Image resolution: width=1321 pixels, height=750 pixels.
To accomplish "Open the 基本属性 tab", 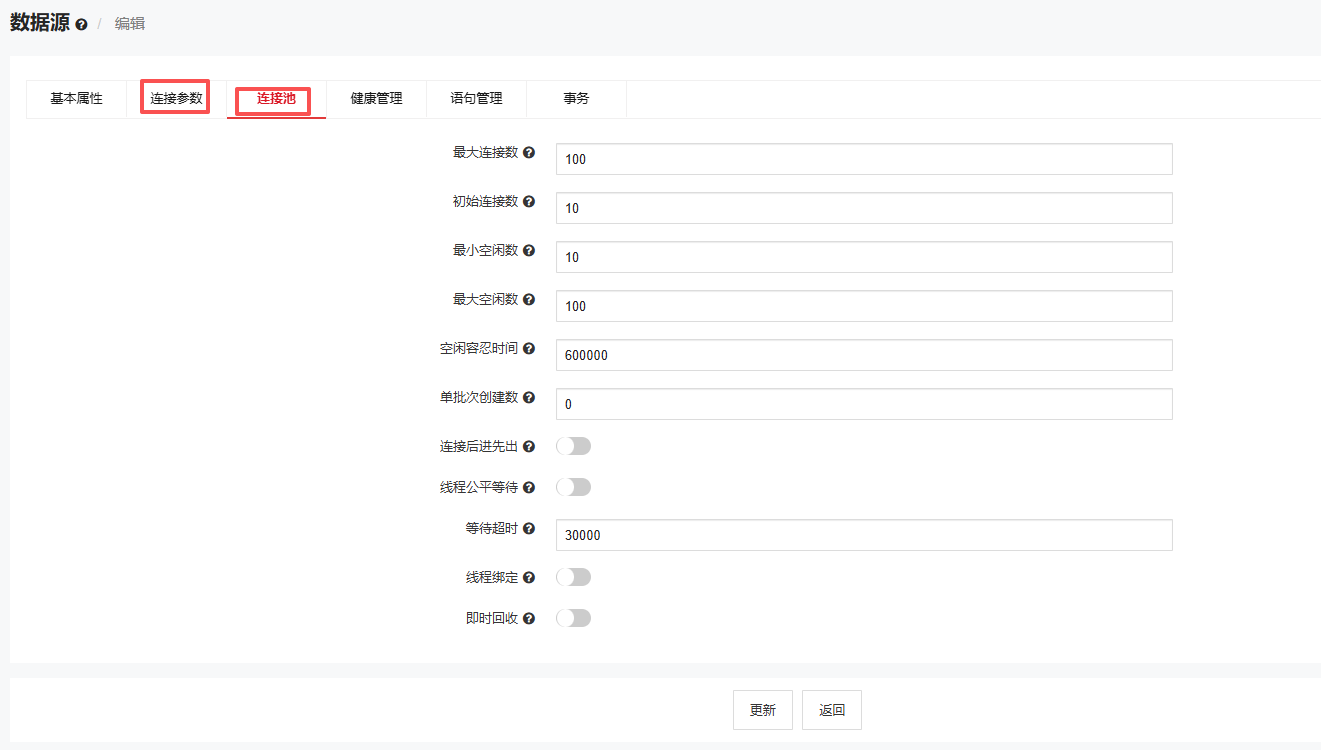I will pos(77,99).
